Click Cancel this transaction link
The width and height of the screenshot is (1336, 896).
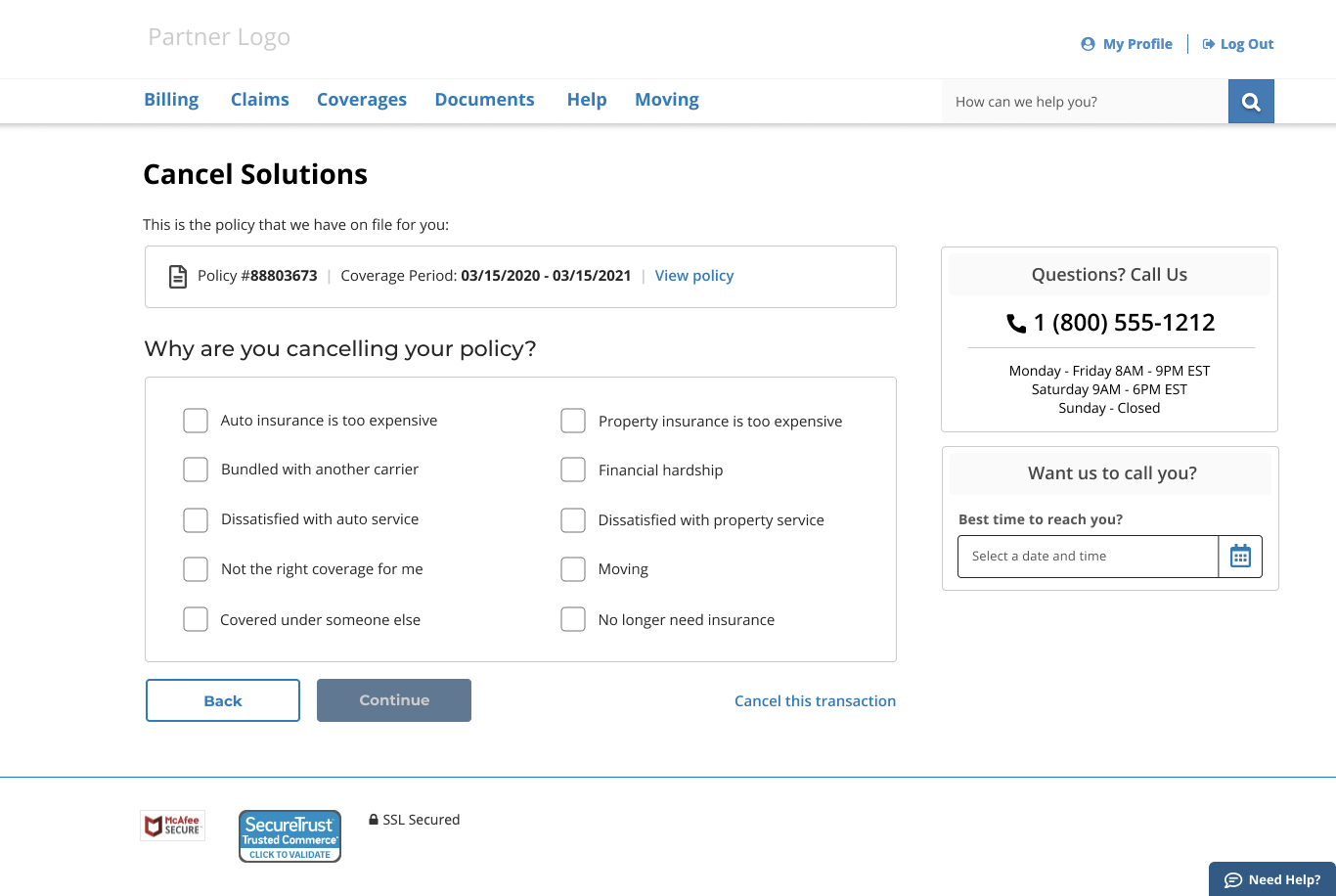click(815, 701)
